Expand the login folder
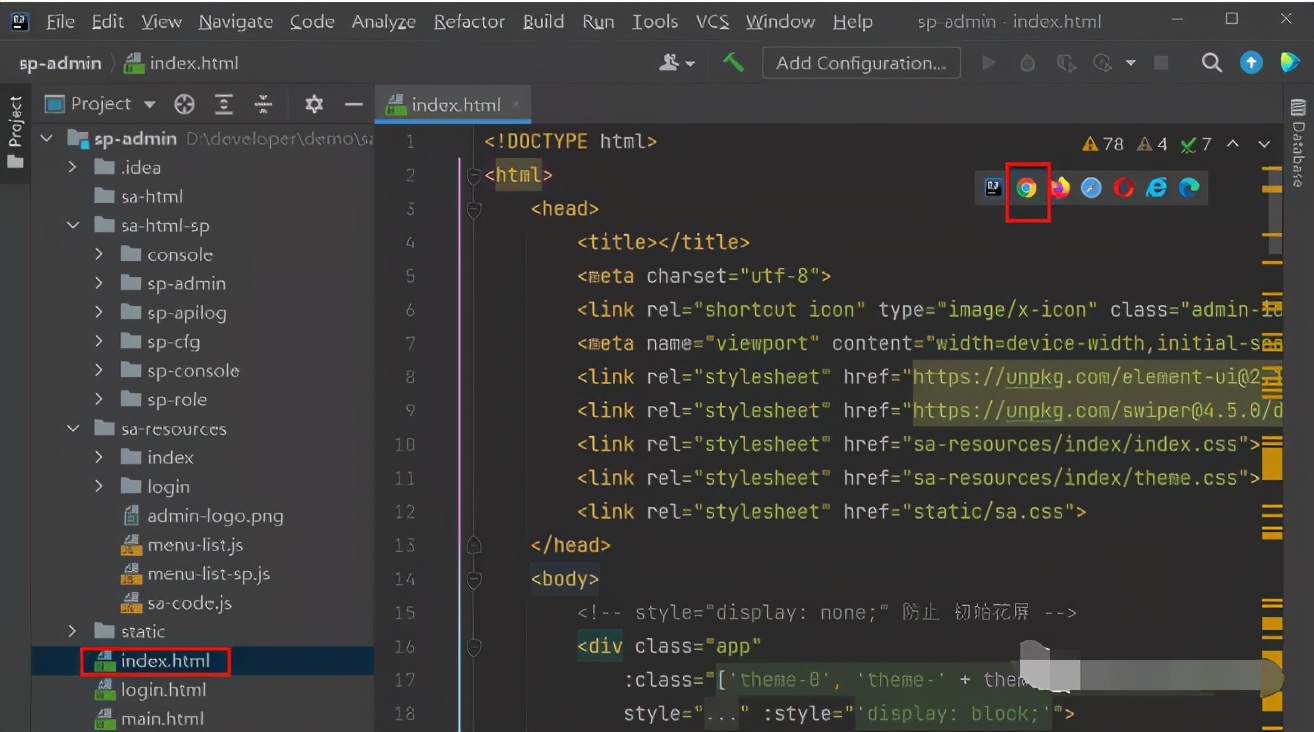The height and width of the screenshot is (732, 1314). coord(99,486)
